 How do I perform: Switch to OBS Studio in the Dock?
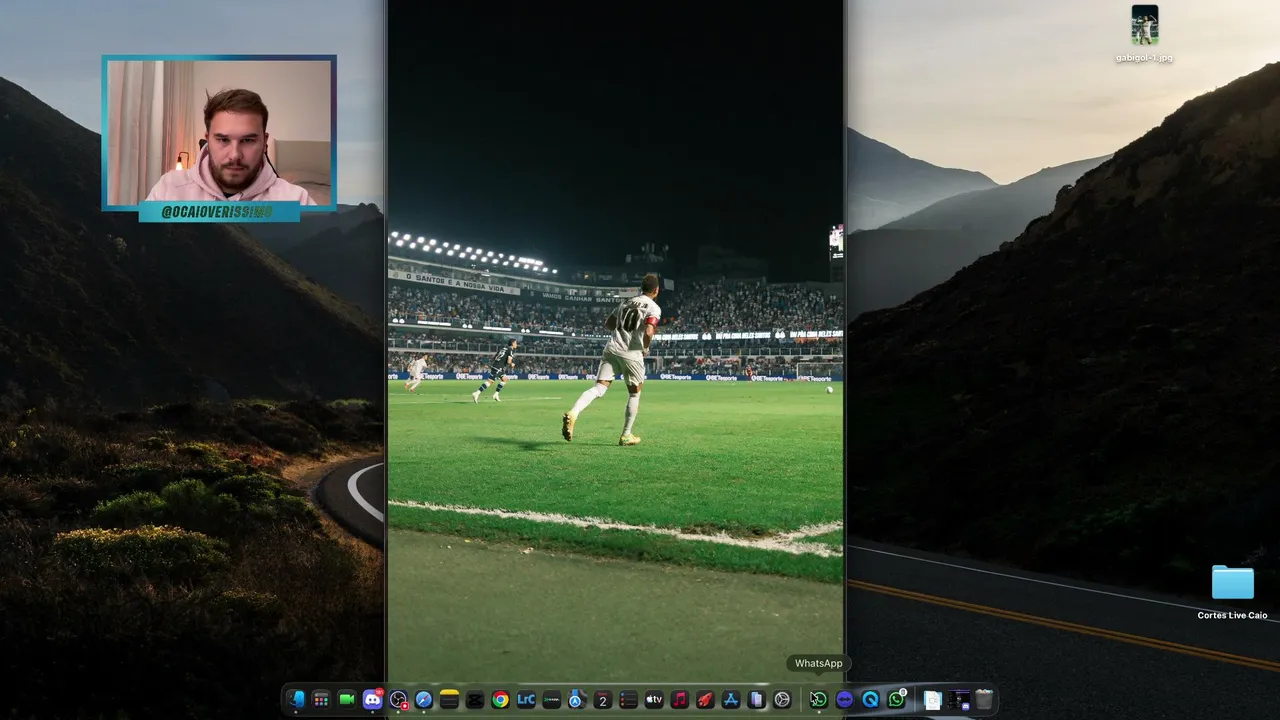(x=398, y=700)
